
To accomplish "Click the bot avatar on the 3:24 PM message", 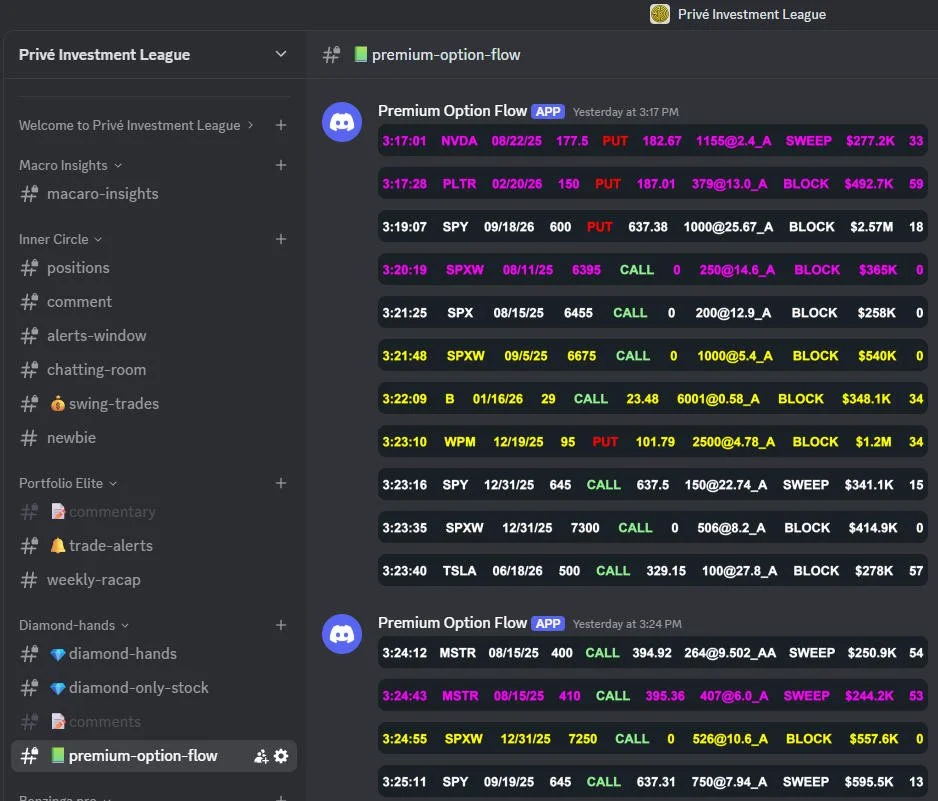I will [342, 634].
